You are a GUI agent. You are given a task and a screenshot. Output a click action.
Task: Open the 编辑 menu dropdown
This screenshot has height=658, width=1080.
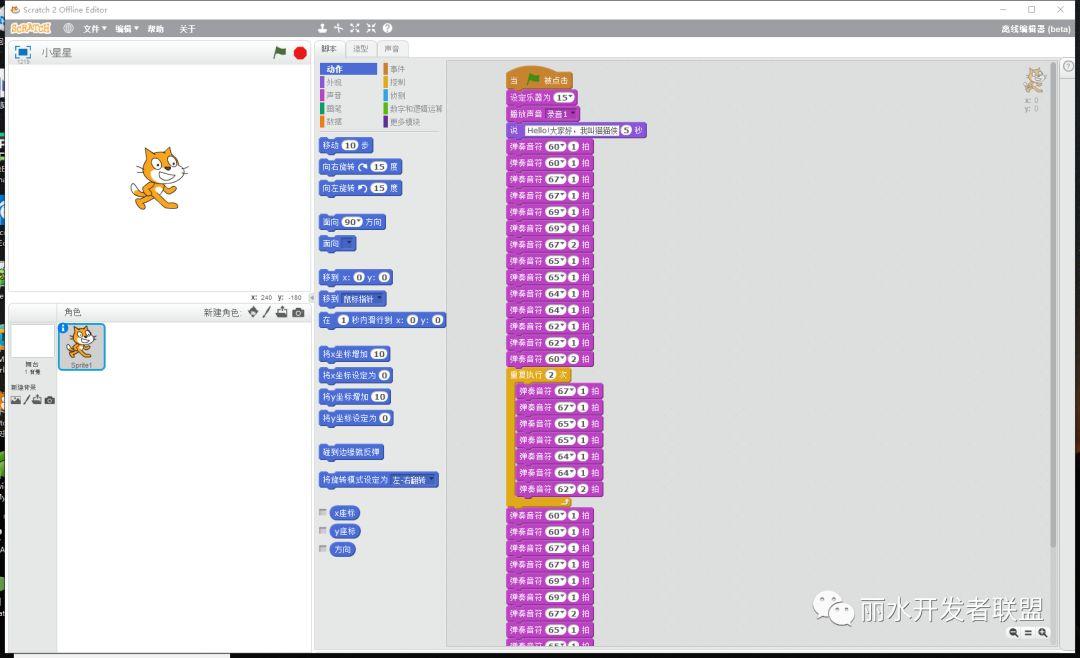pyautogui.click(x=127, y=29)
